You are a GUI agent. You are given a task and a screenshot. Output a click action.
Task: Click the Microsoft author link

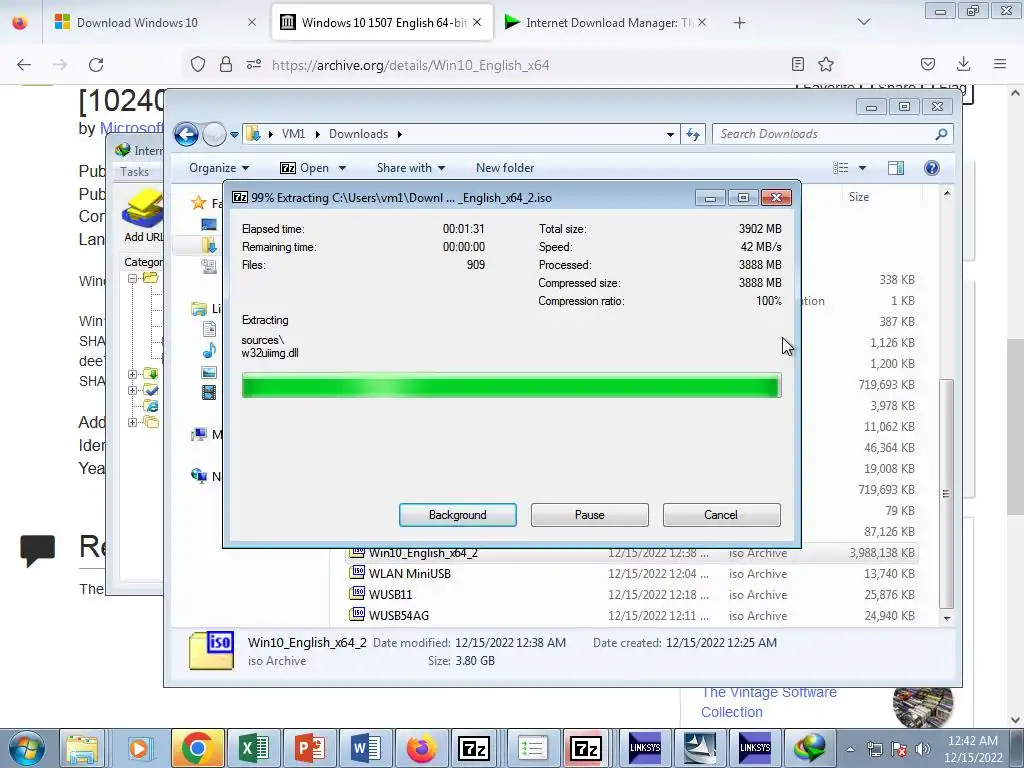tap(131, 128)
